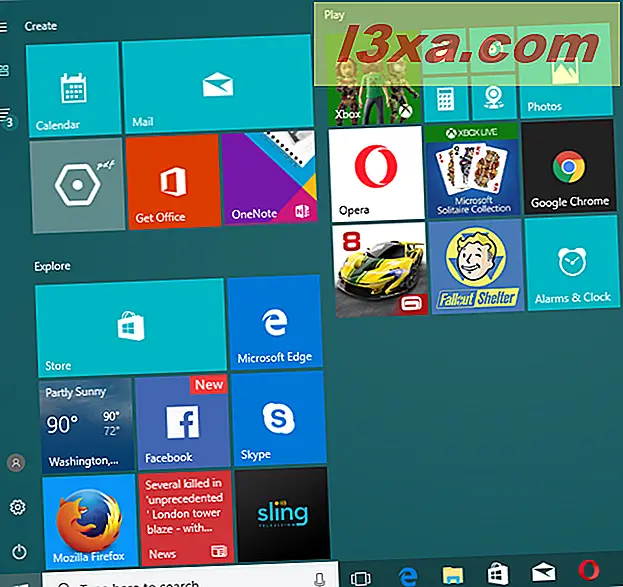
Task: Open the user account icon
Action: [16, 463]
